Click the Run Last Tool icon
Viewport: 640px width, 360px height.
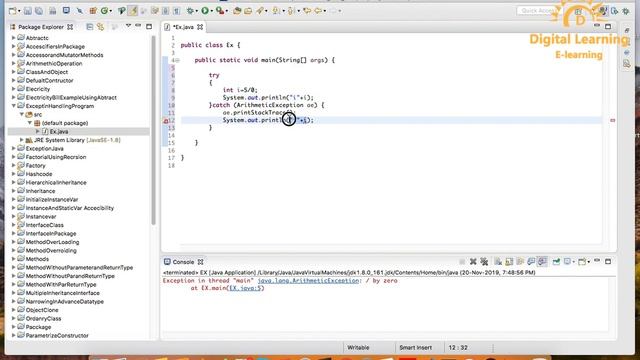[220, 11]
